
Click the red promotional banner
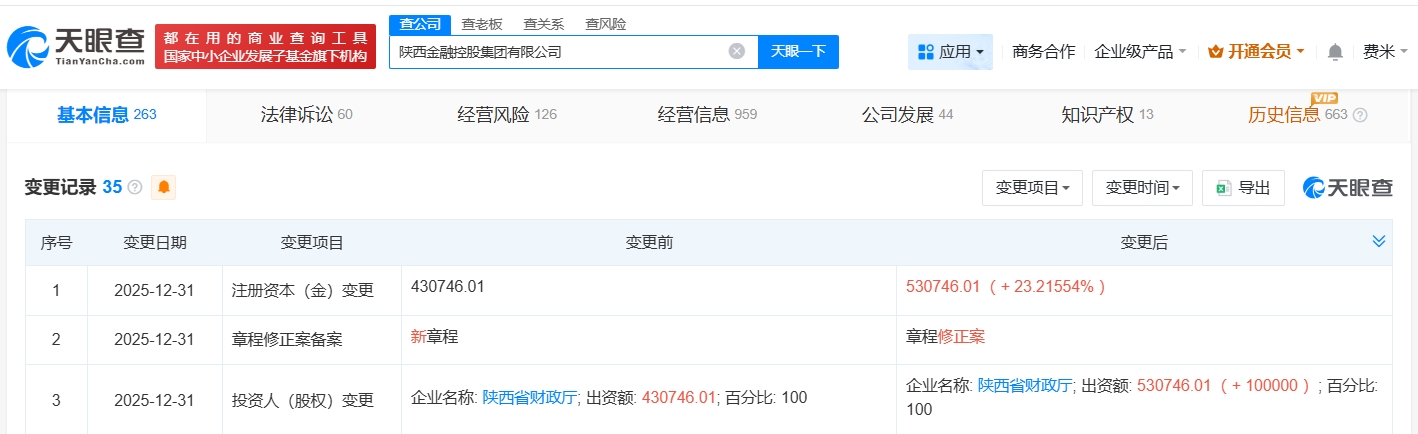click(266, 47)
